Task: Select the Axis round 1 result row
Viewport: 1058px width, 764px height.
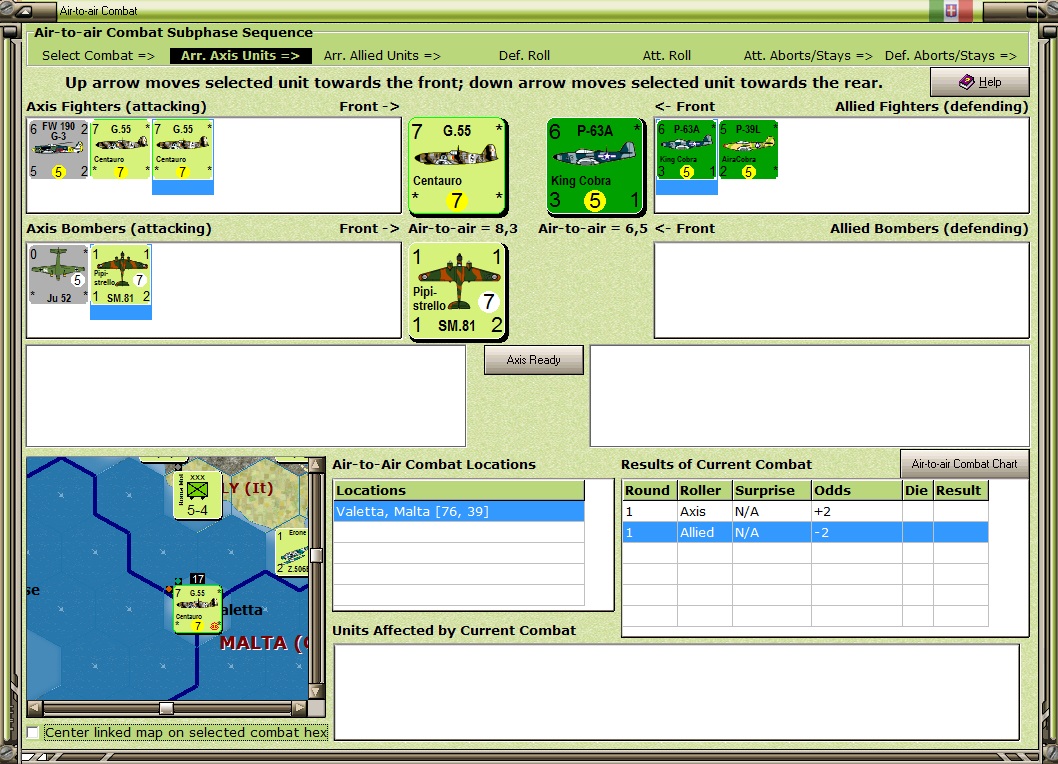Action: 806,512
